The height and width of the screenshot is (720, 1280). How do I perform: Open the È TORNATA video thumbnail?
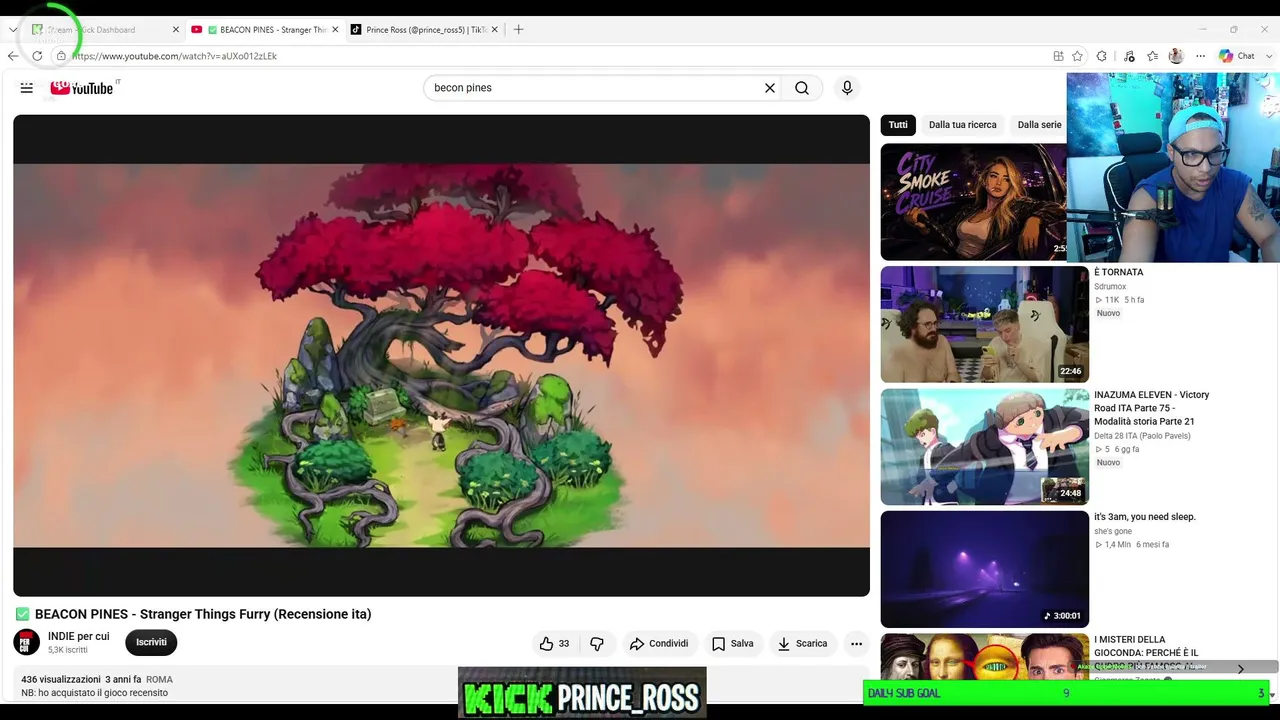point(985,324)
